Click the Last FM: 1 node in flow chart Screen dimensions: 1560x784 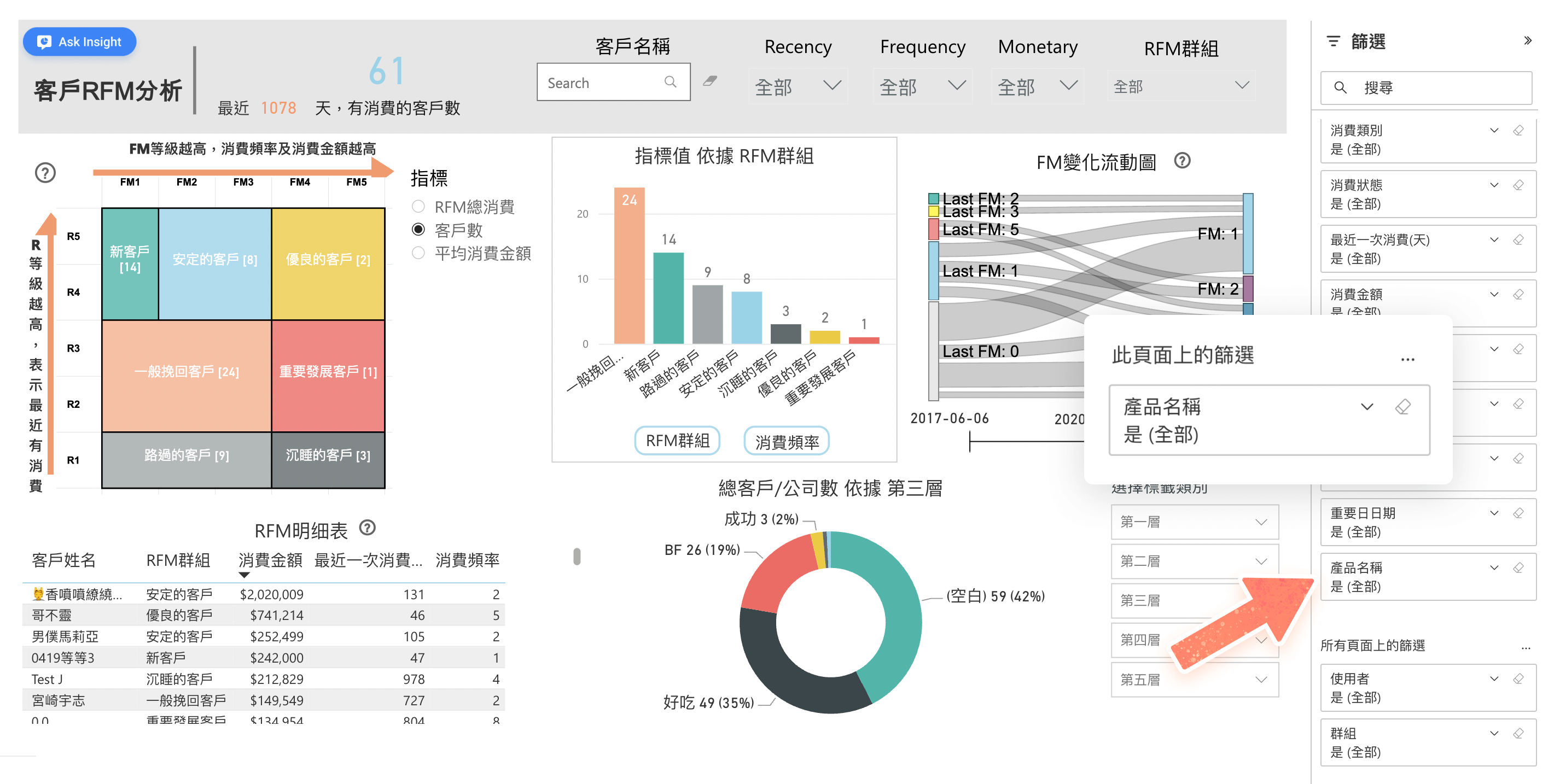pos(933,270)
